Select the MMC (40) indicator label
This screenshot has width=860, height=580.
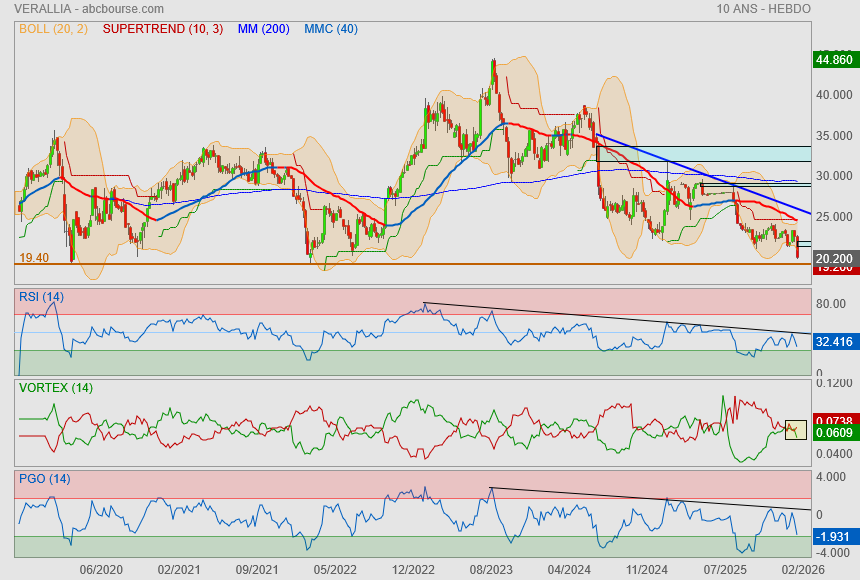[x=331, y=29]
